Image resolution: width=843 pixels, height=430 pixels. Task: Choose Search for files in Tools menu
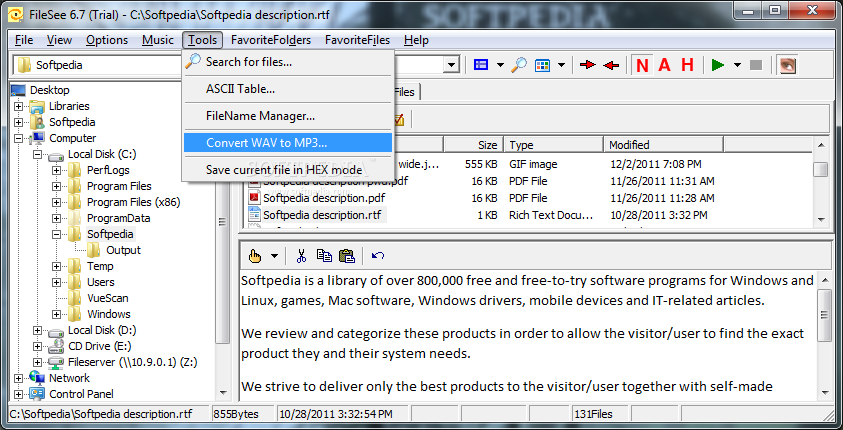click(x=288, y=62)
